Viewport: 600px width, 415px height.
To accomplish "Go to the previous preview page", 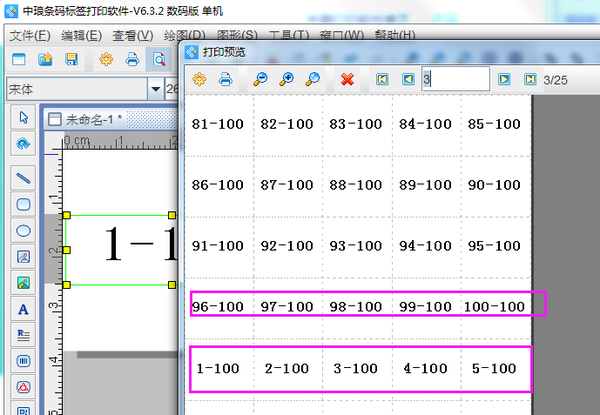I will tap(408, 79).
